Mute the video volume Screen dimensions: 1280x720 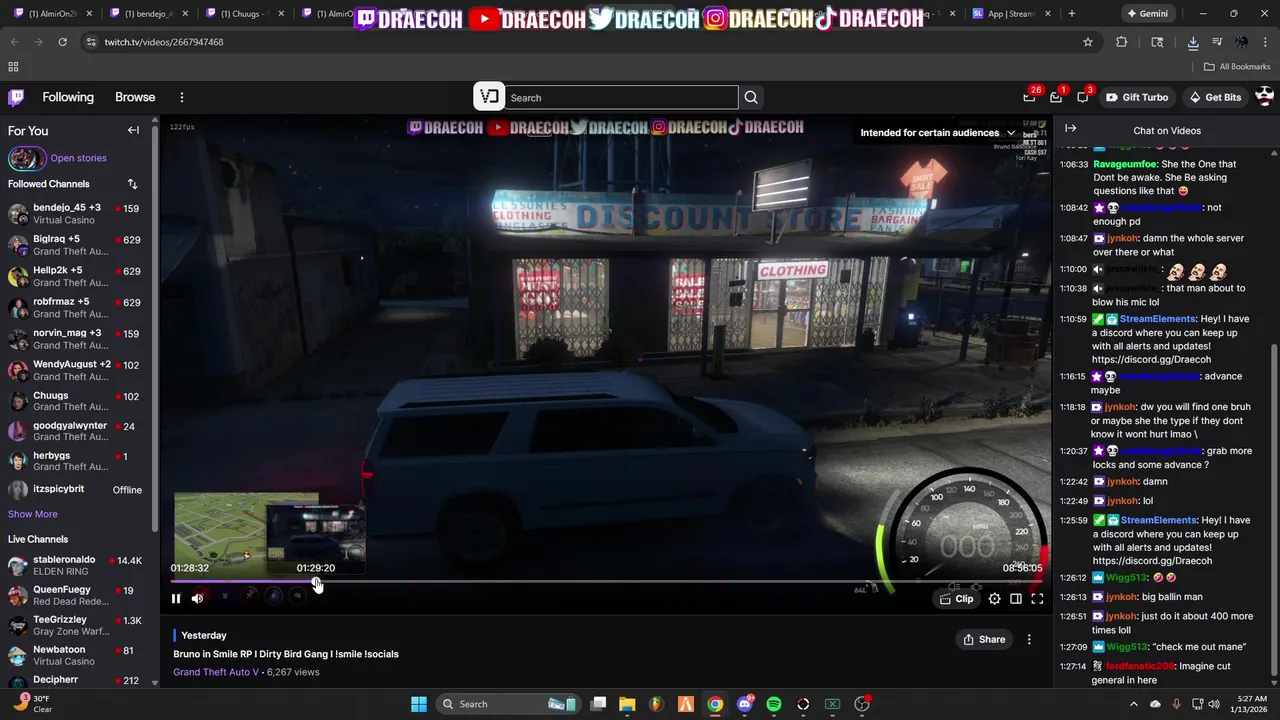pyautogui.click(x=198, y=599)
